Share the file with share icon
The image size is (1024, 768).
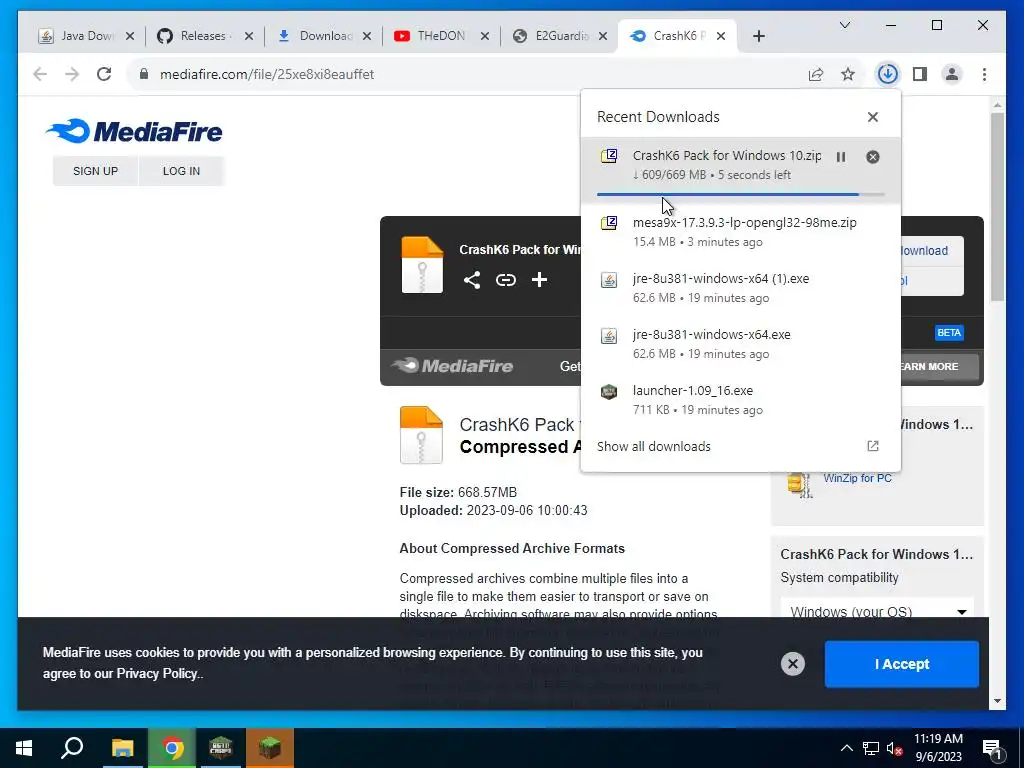[x=472, y=280]
